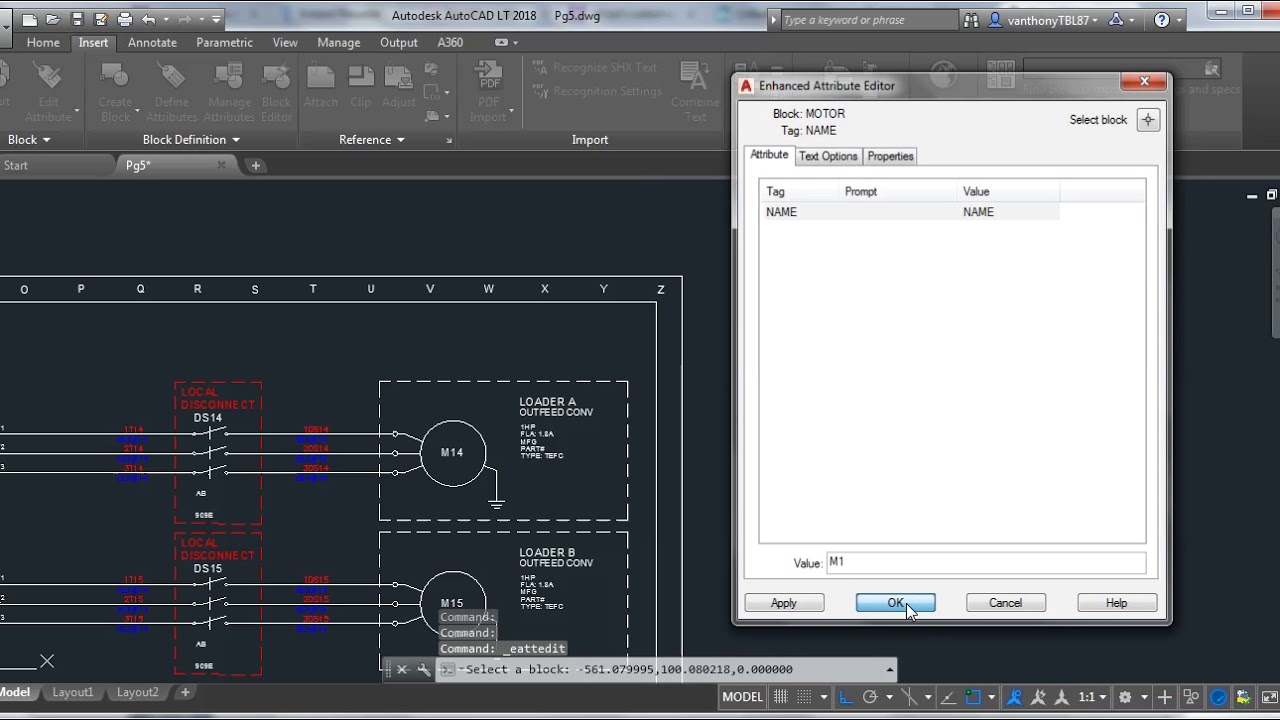This screenshot has height=720, width=1280.
Task: Select the NAME row in attribute list
Action: [x=910, y=212]
